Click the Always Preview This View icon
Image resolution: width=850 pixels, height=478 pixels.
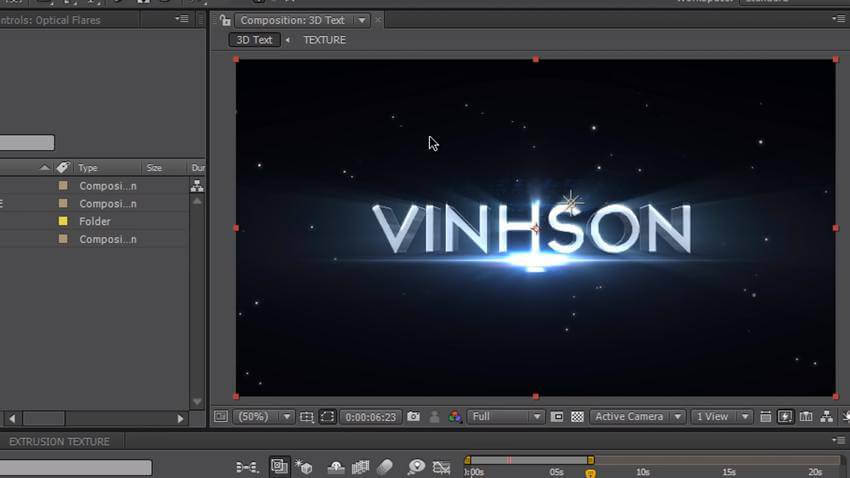(221, 416)
